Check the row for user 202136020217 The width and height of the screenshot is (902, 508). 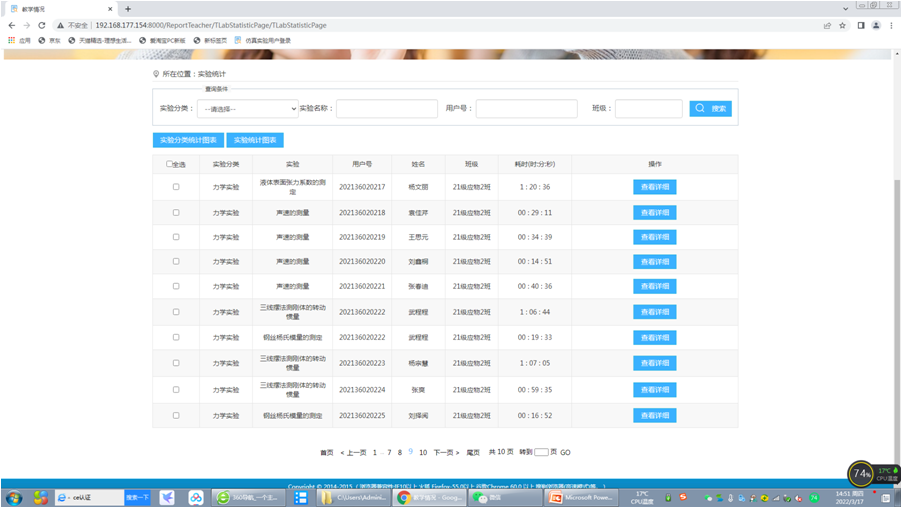(x=176, y=187)
